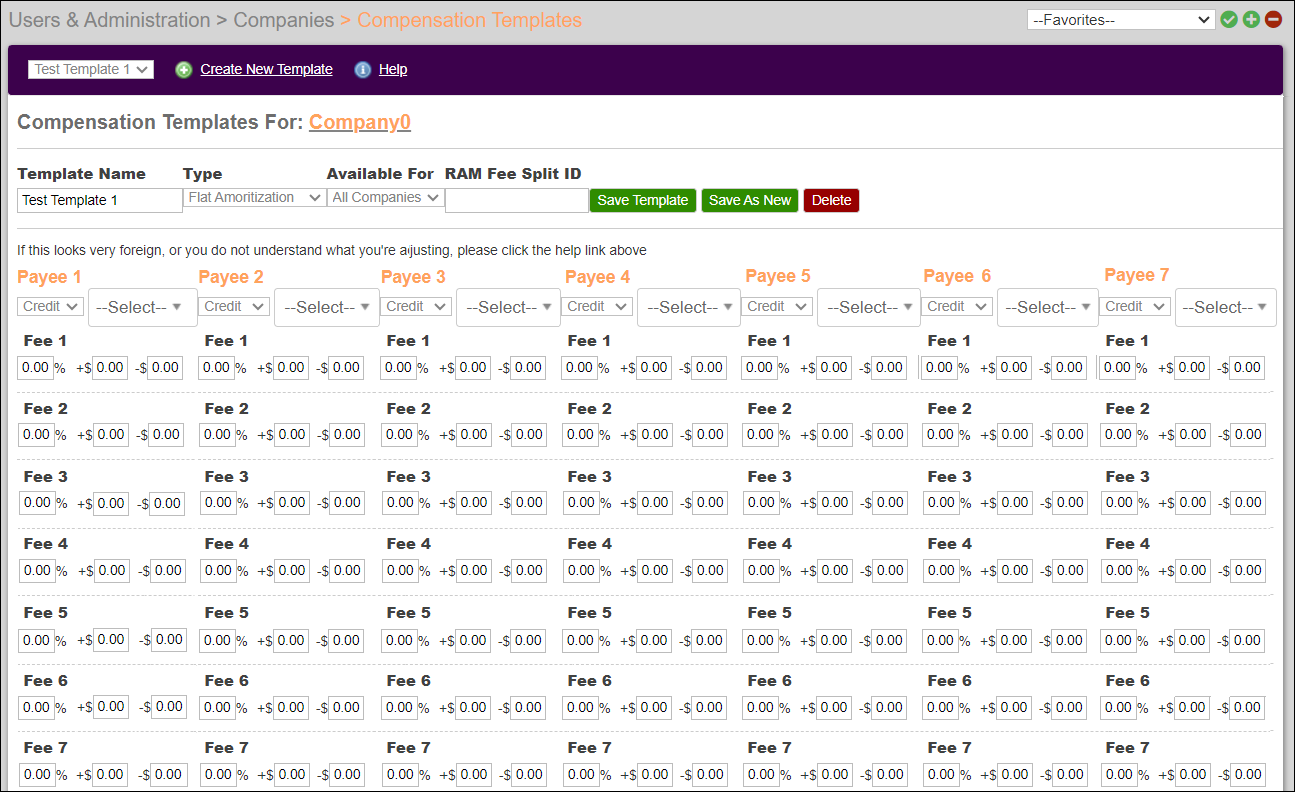
Task: Click the Template Name text field
Action: pyautogui.click(x=98, y=200)
